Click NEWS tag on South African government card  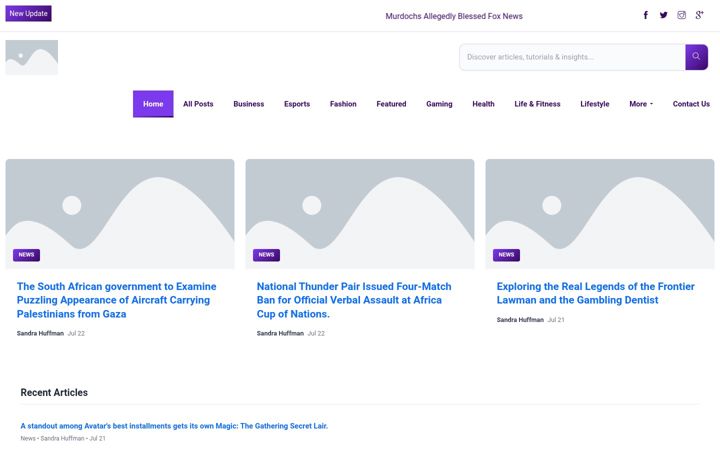pyautogui.click(x=27, y=255)
